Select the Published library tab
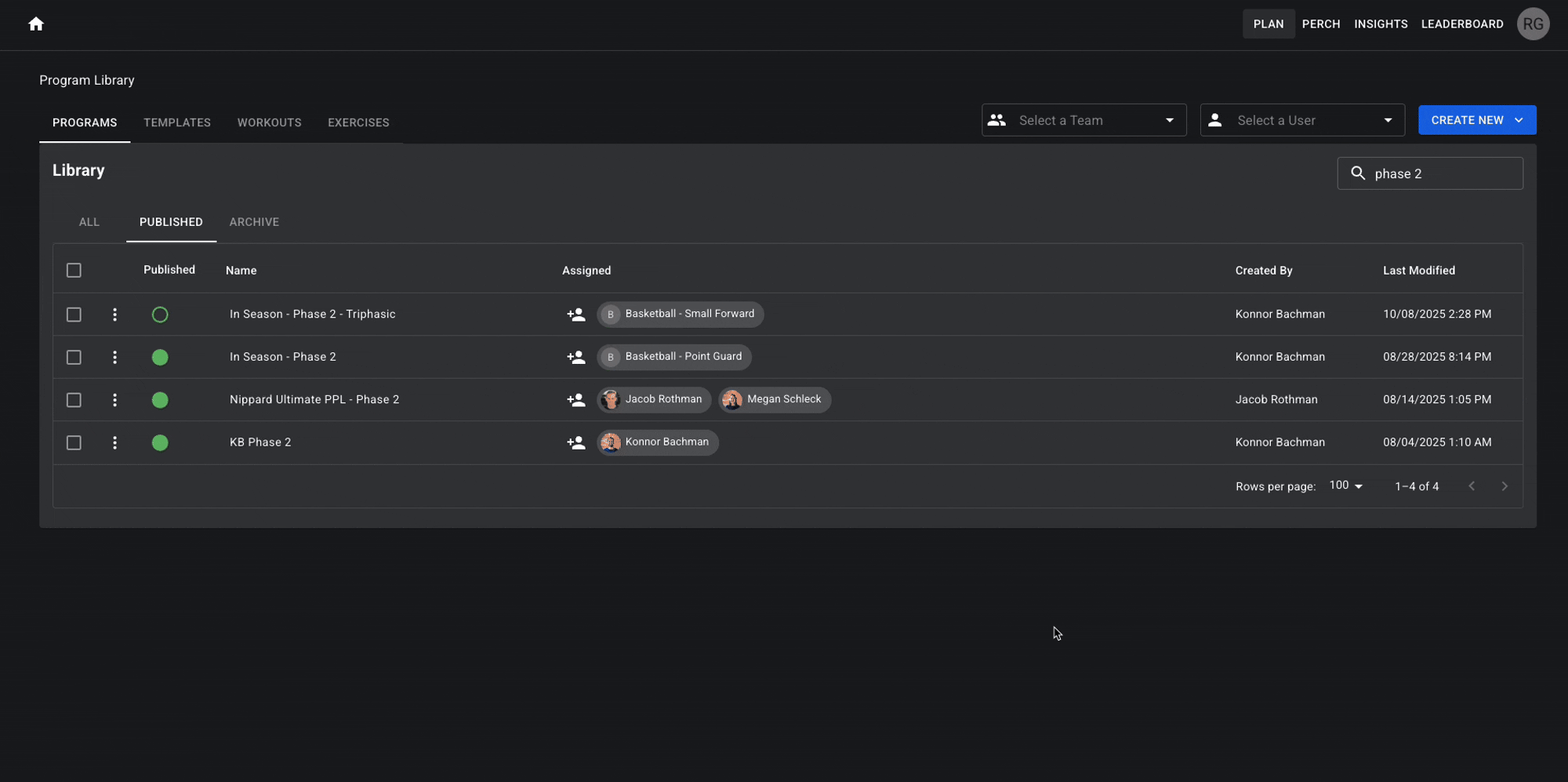This screenshot has width=1568, height=782. tap(171, 222)
